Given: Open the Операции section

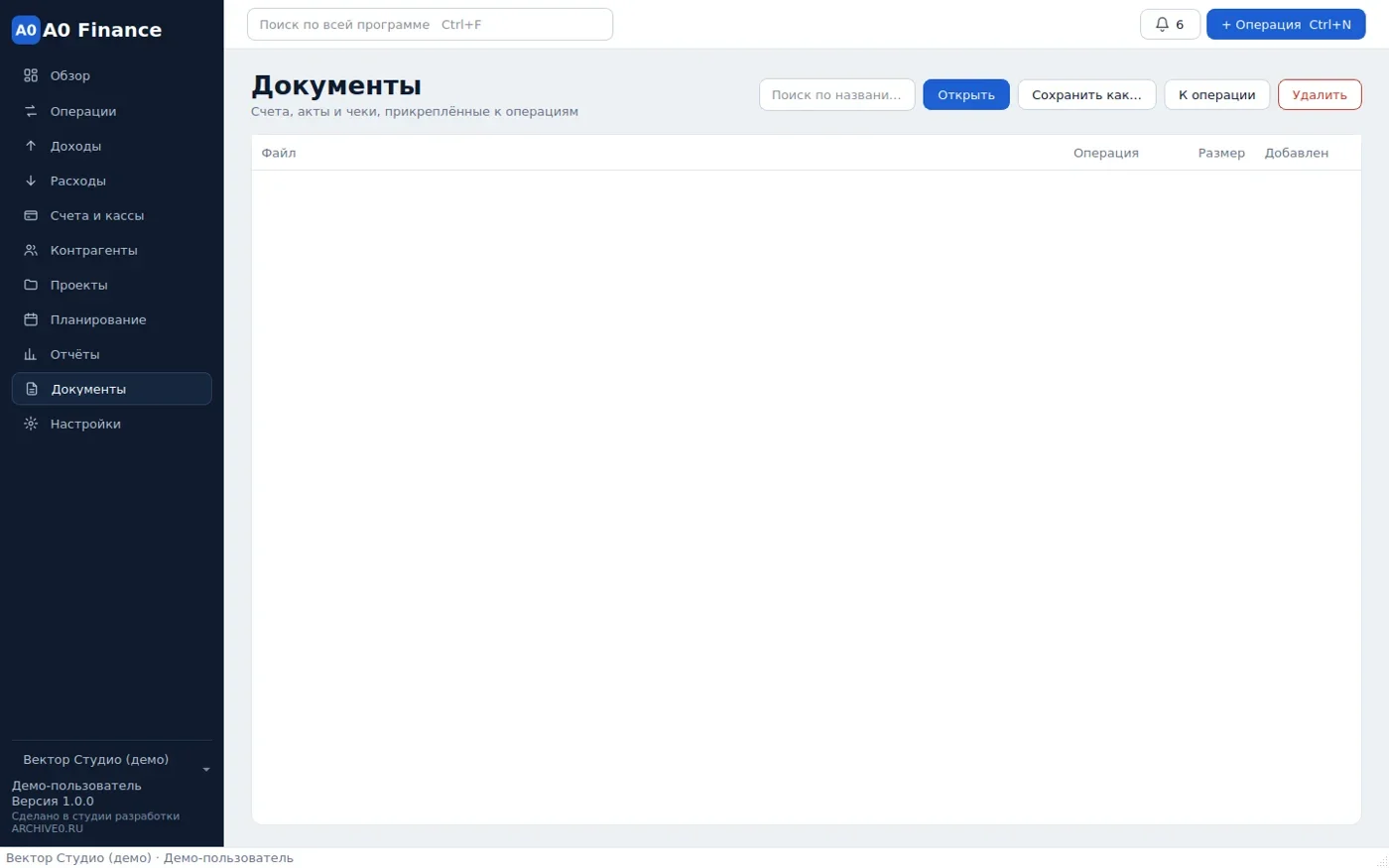Looking at the screenshot, I should tap(111, 111).
